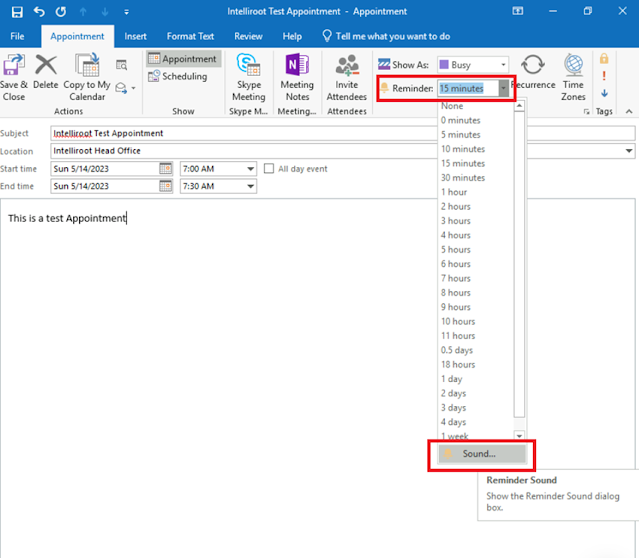Screen dimensions: 639x558
Task: Open the Help tab
Action: [292, 36]
